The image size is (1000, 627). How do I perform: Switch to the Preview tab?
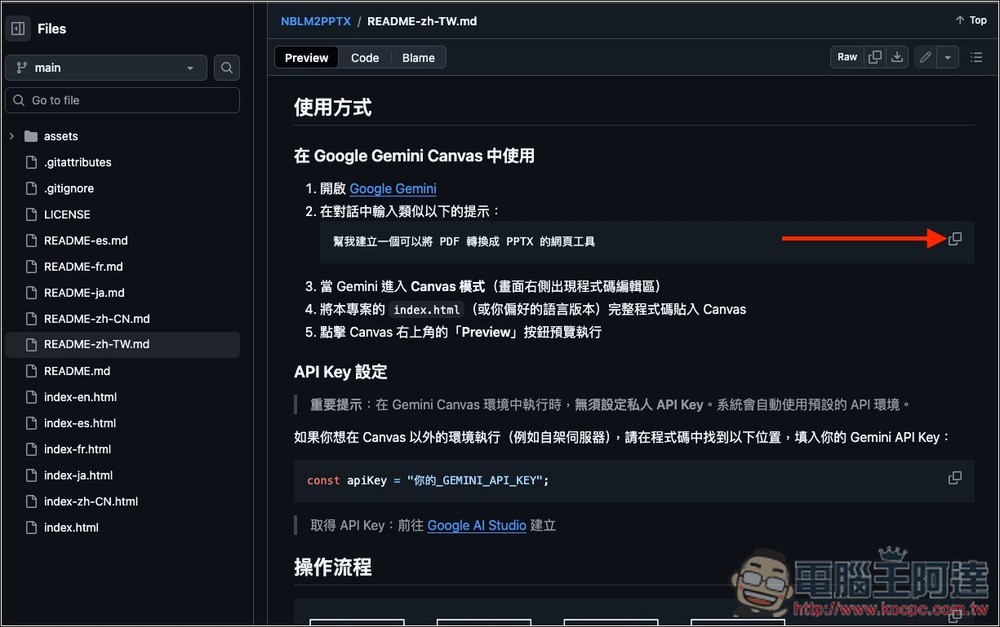pyautogui.click(x=306, y=57)
